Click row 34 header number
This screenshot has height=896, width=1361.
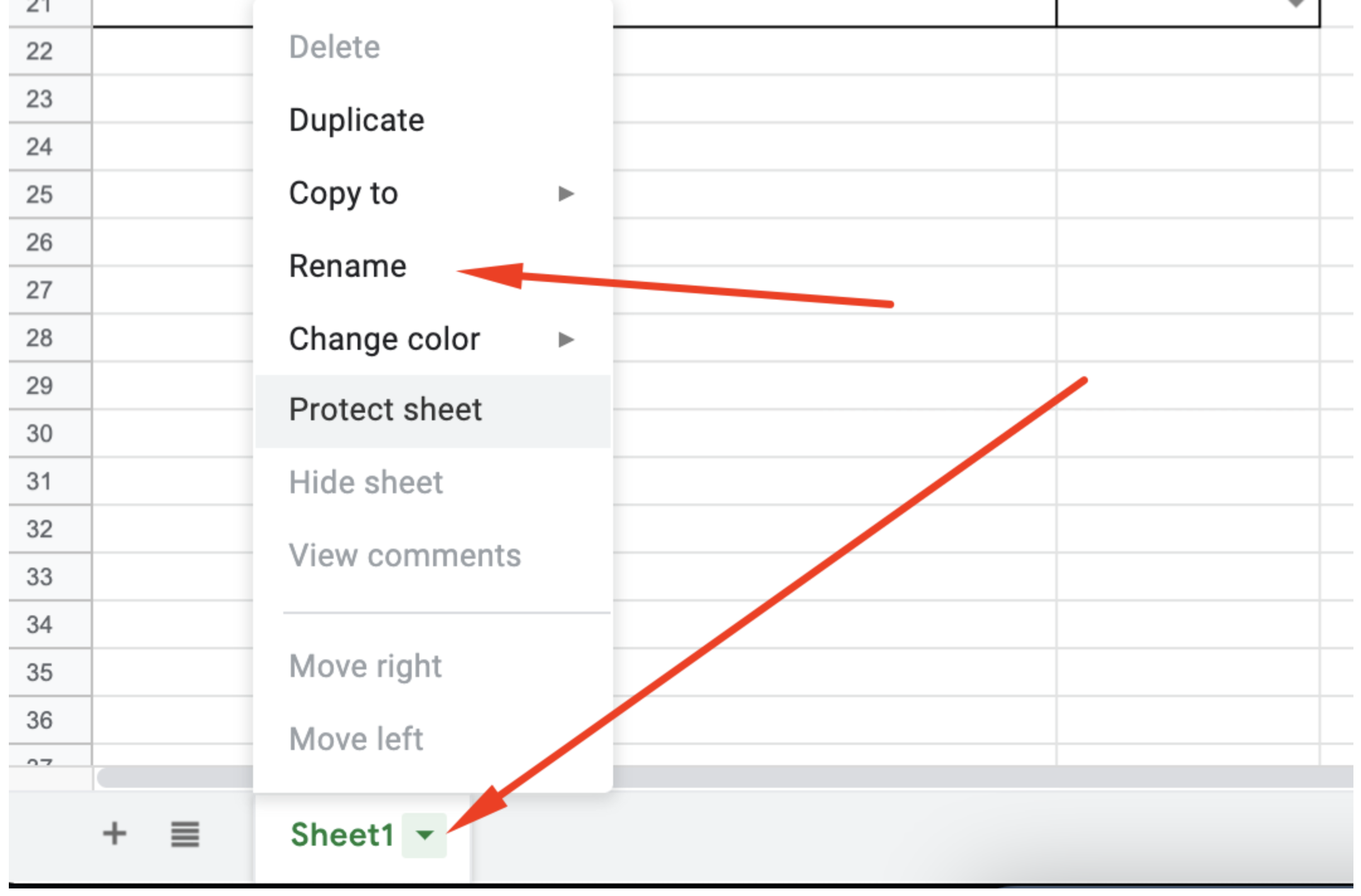coord(40,625)
